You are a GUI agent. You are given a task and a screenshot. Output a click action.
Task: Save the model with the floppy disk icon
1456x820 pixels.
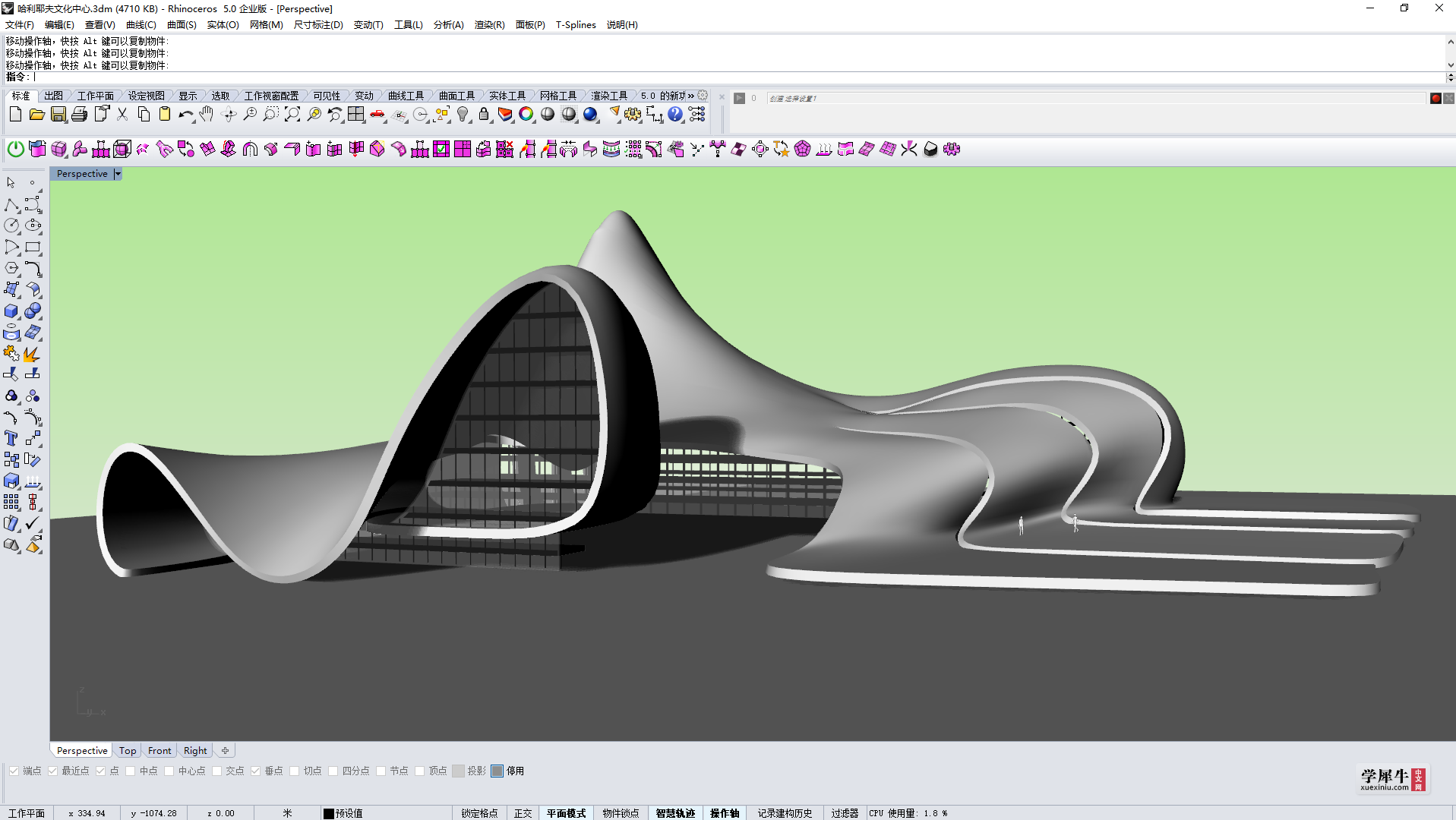pyautogui.click(x=58, y=115)
